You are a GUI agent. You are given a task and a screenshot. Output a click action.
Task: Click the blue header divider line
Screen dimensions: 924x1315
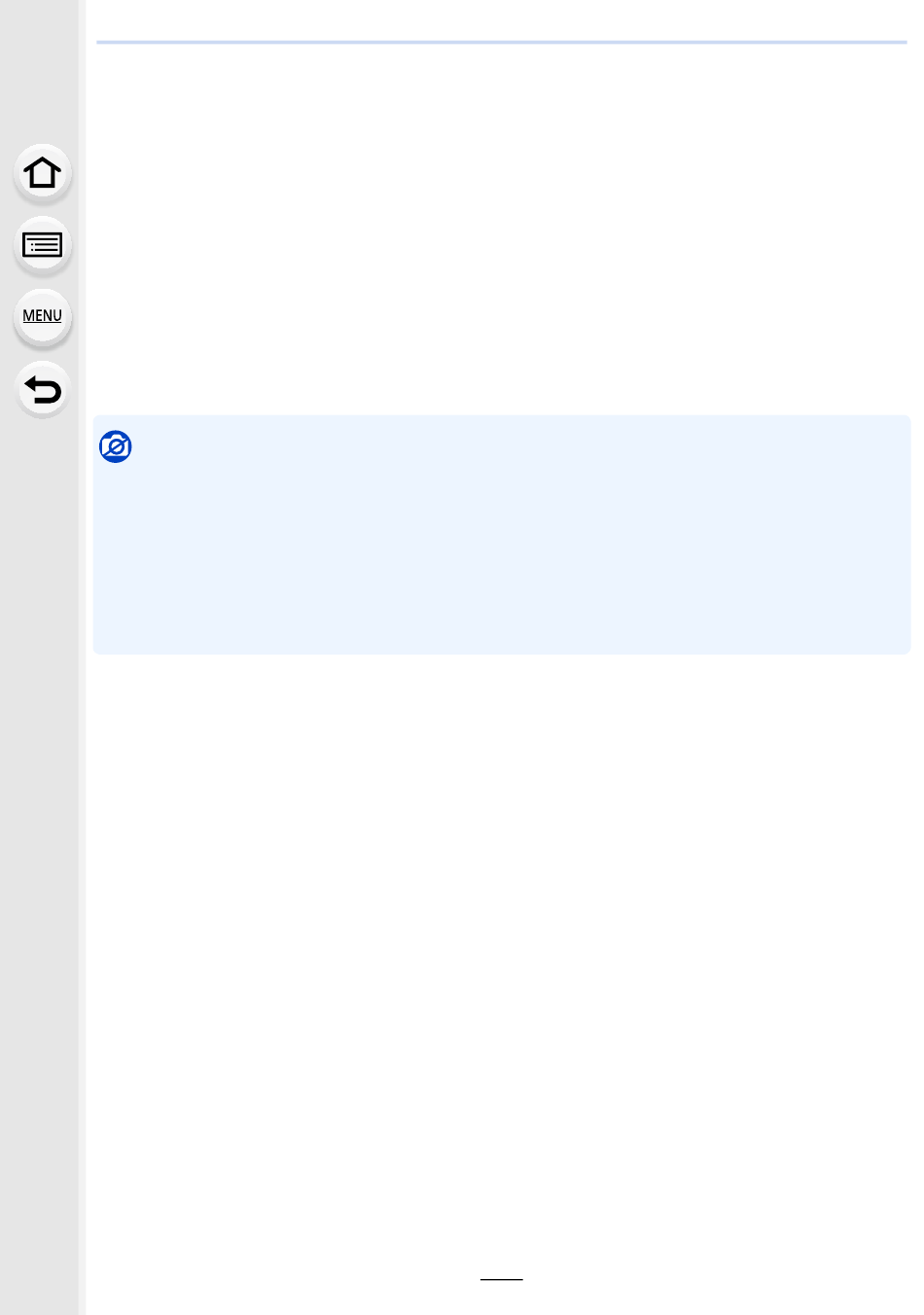pos(502,43)
